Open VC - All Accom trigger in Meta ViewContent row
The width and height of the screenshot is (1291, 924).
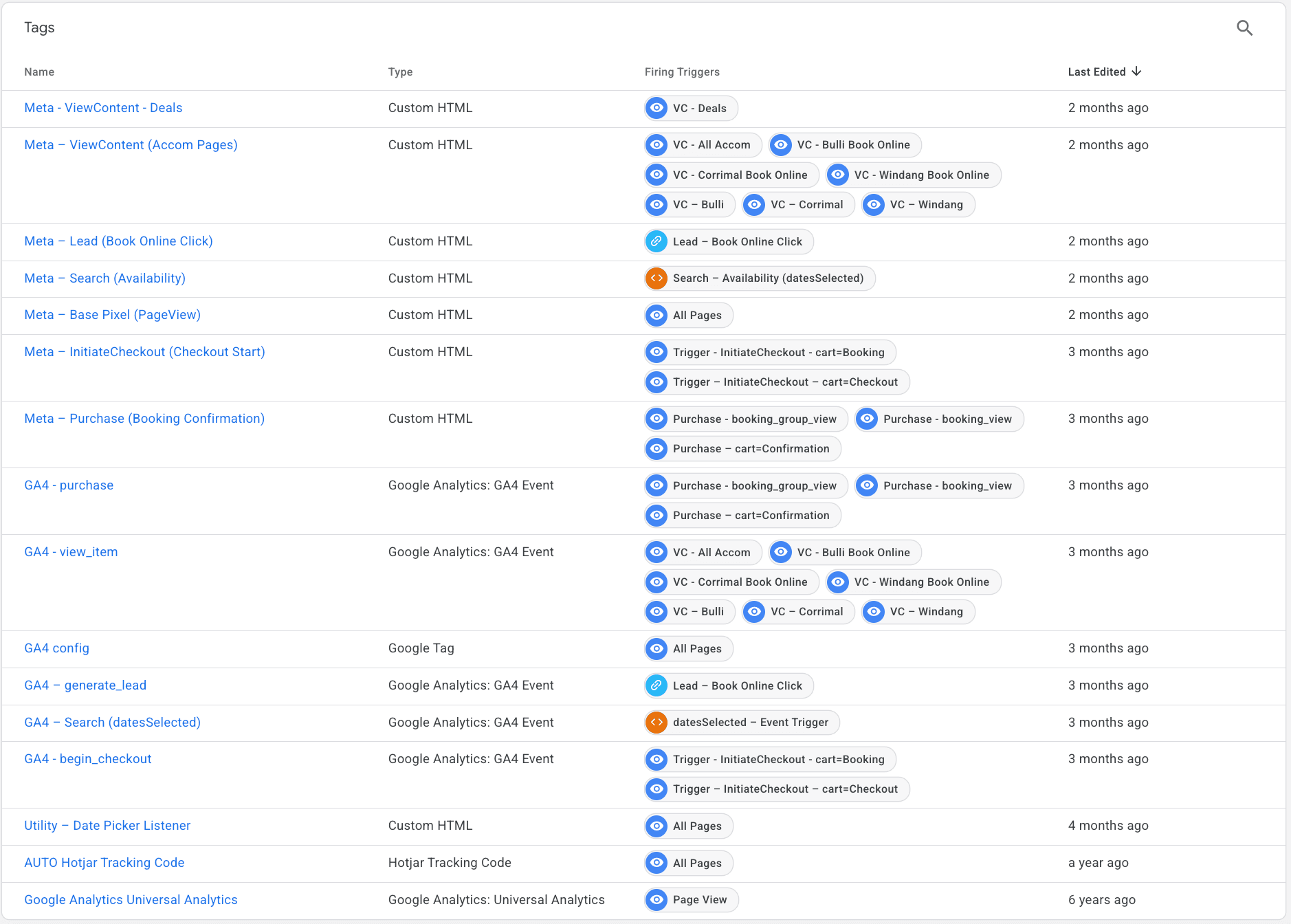click(703, 145)
